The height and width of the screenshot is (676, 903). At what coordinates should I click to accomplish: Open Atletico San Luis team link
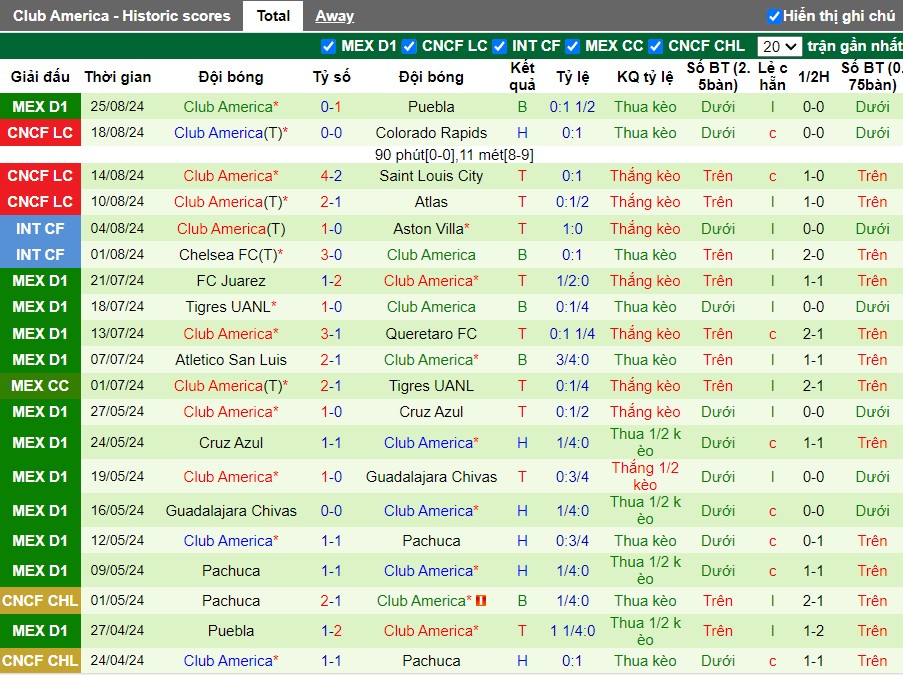tap(231, 360)
